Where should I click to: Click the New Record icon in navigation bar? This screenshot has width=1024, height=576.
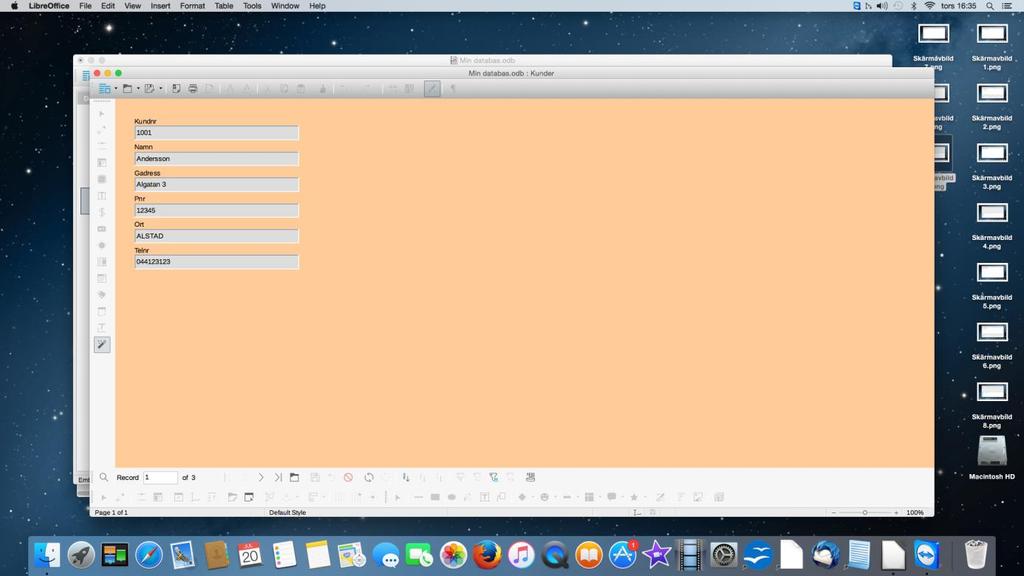point(295,477)
